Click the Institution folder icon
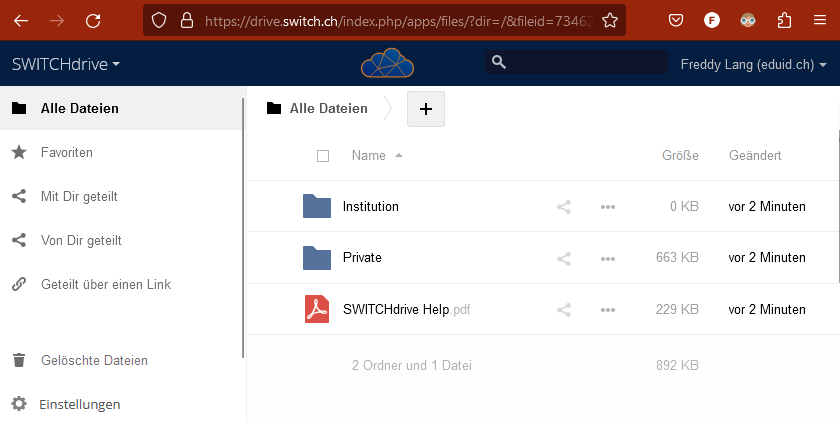This screenshot has height=422, width=840. pyautogui.click(x=317, y=206)
